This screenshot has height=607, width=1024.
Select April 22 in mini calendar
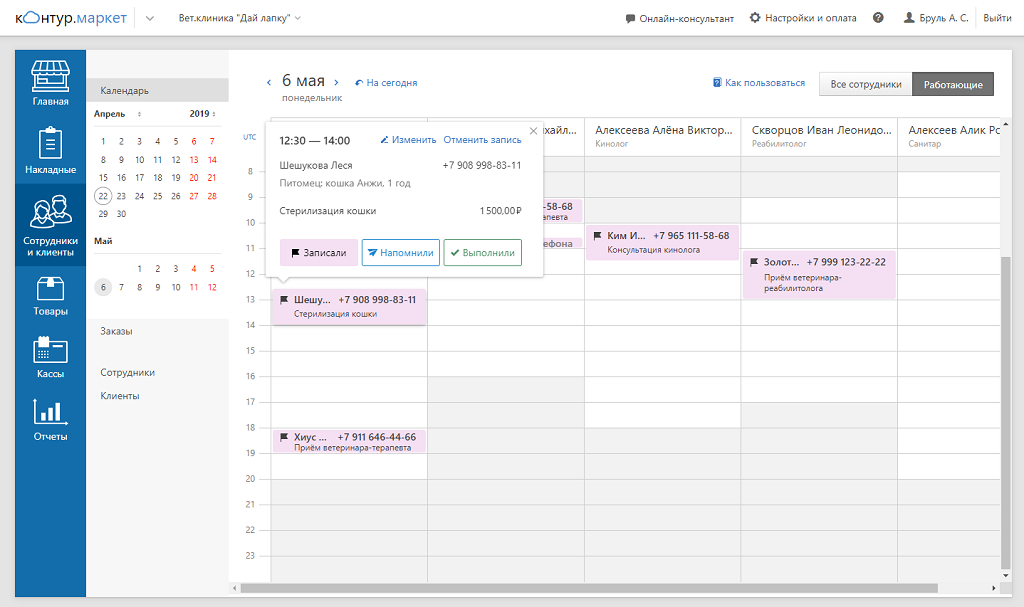tap(103, 196)
